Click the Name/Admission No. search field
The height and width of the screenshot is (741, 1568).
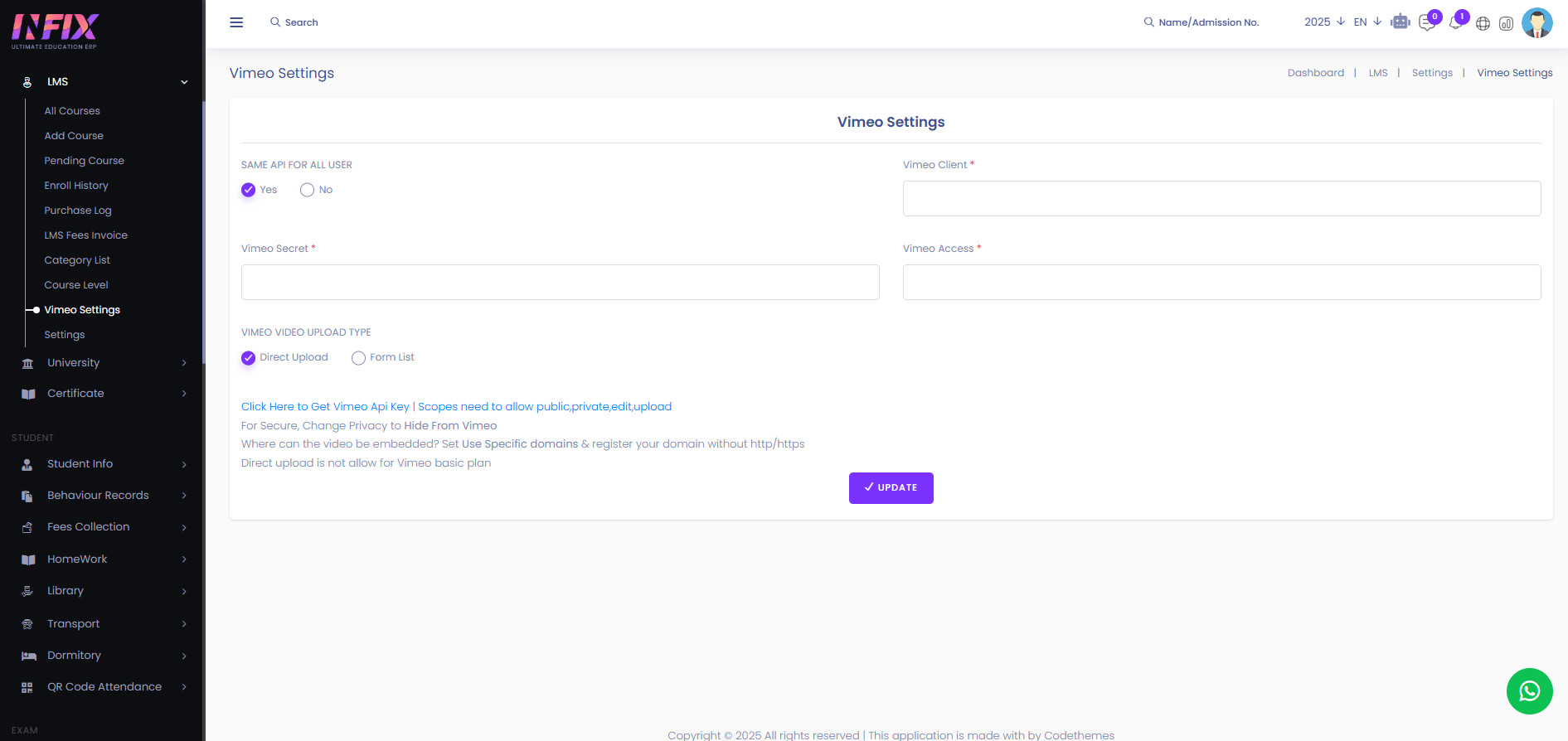1209,22
